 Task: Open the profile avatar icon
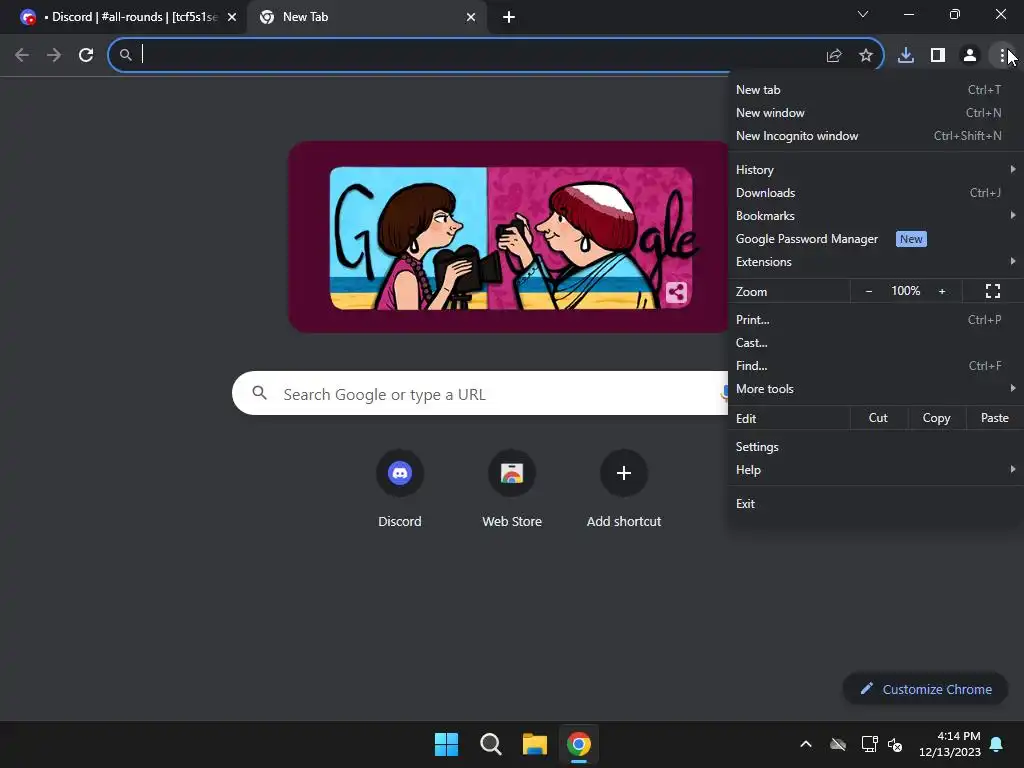pos(969,55)
